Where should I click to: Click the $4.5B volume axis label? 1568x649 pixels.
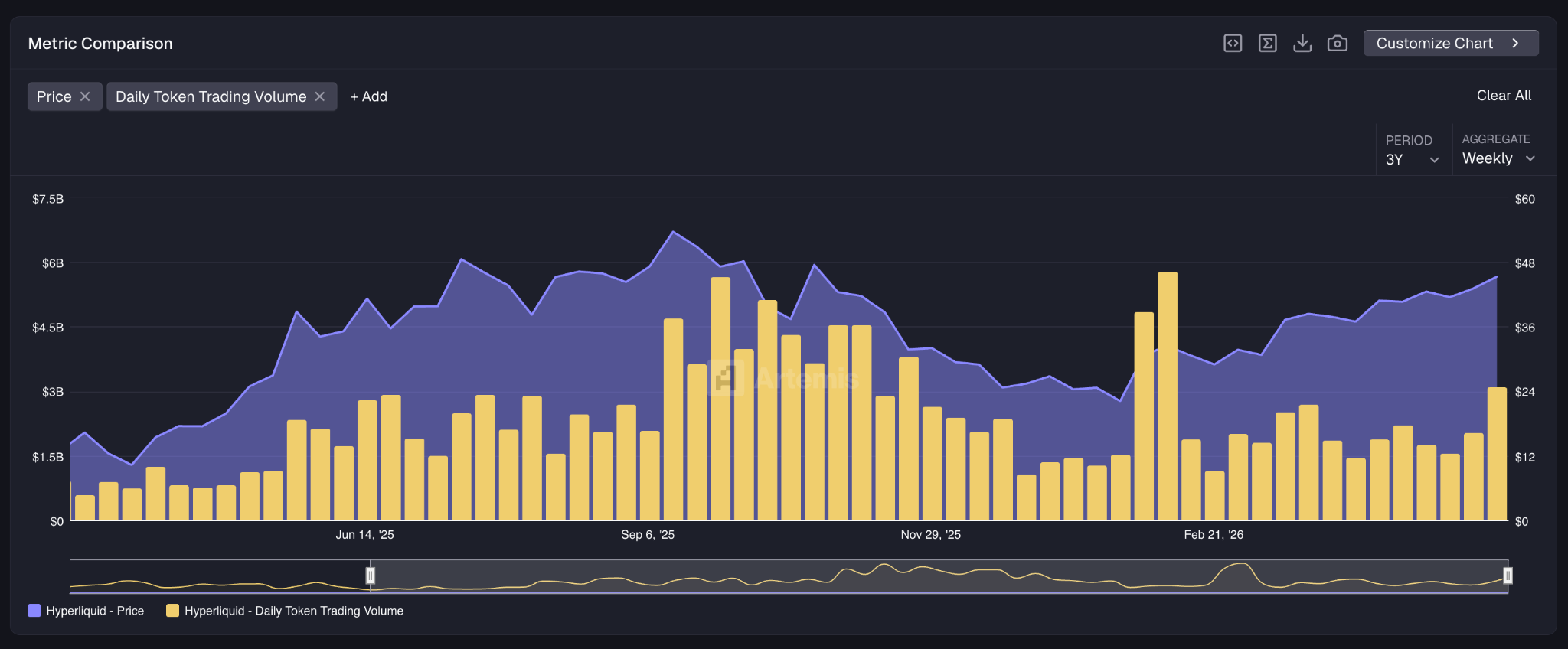click(47, 328)
